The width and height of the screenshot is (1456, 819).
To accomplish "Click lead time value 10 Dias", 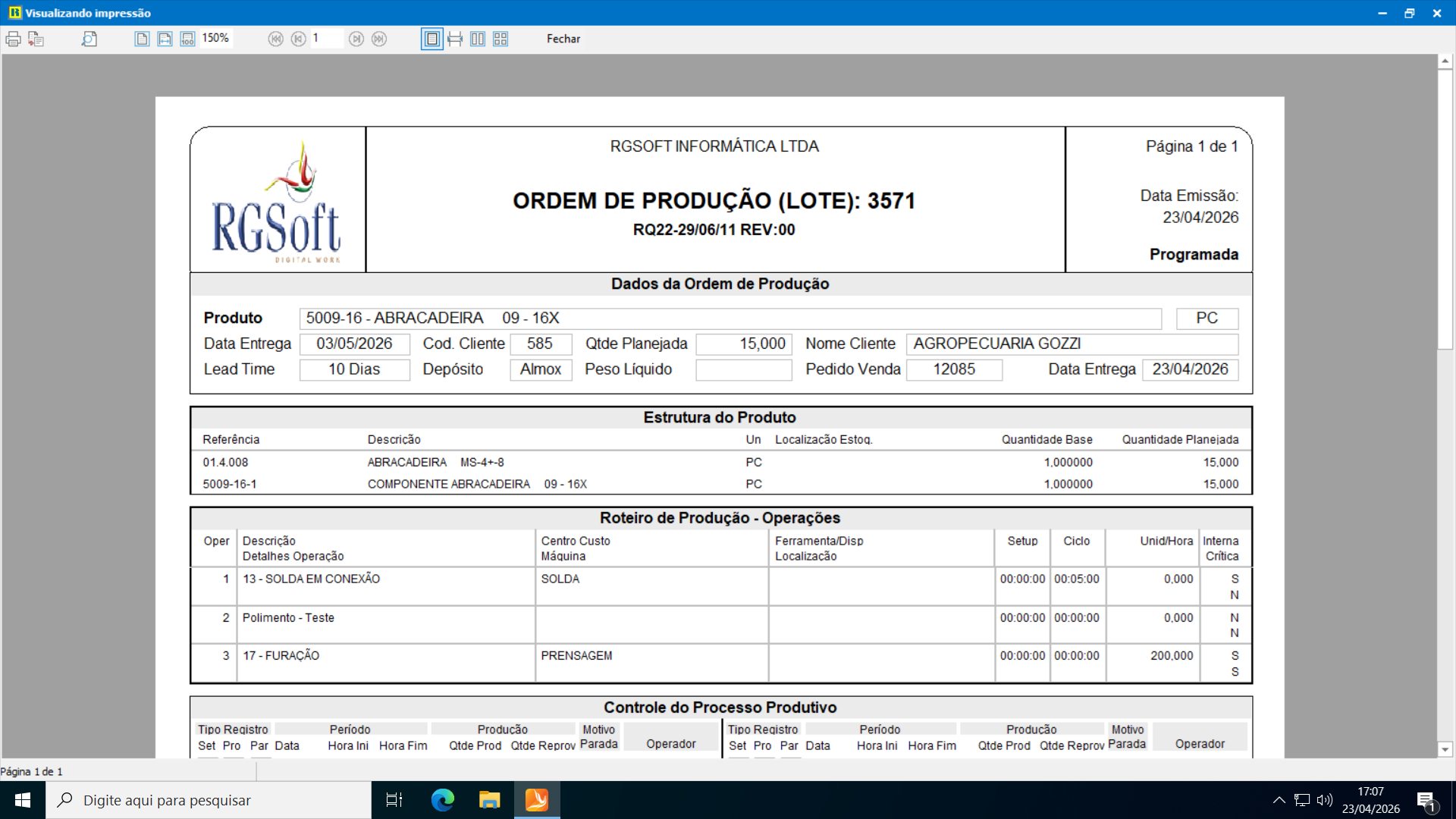I will (354, 370).
